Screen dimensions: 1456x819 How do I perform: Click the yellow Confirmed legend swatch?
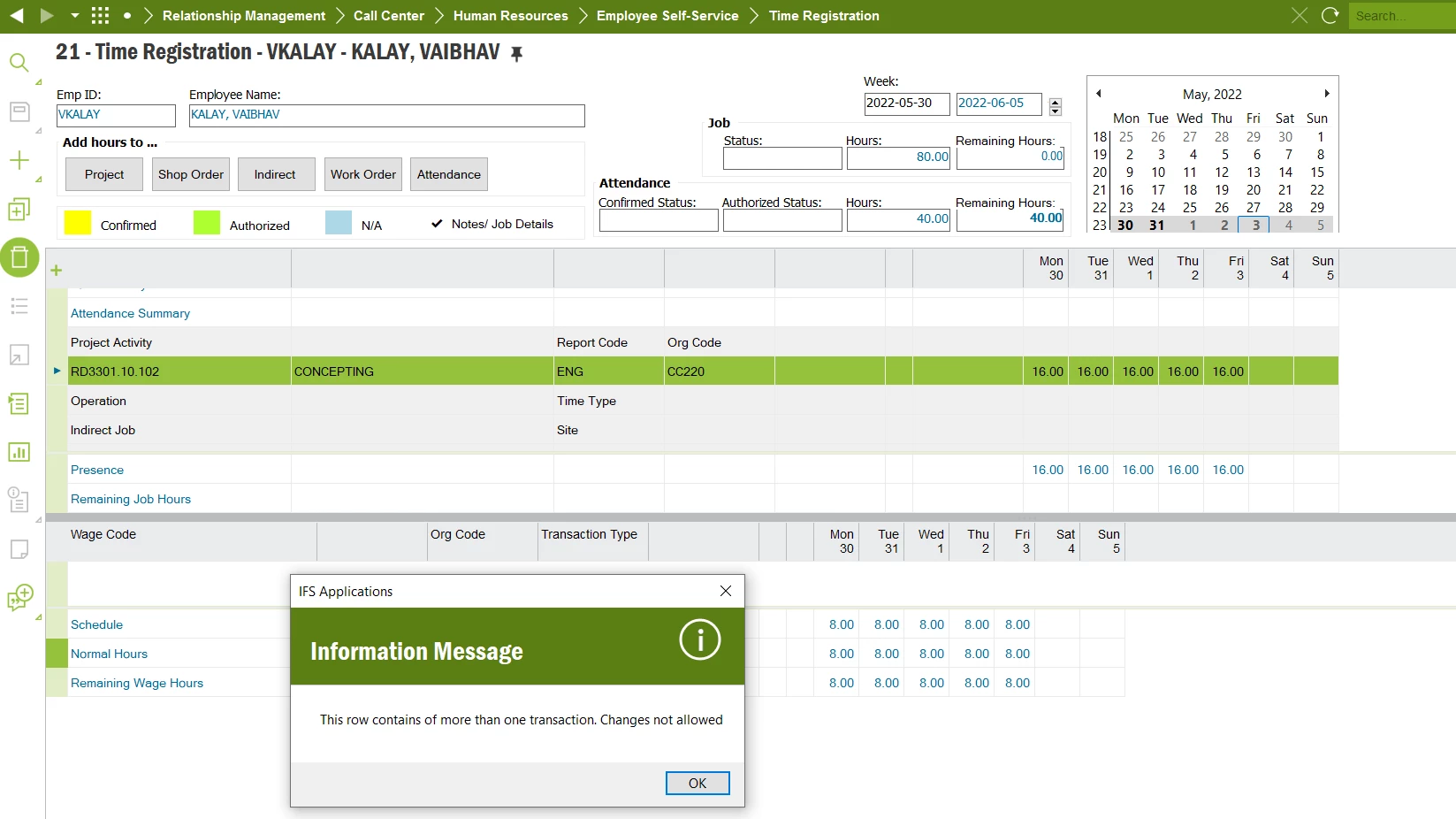point(78,223)
